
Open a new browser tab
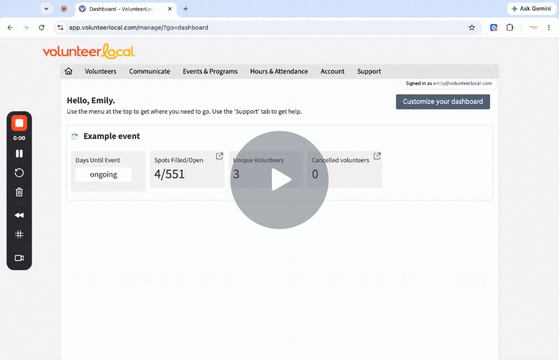(x=185, y=9)
